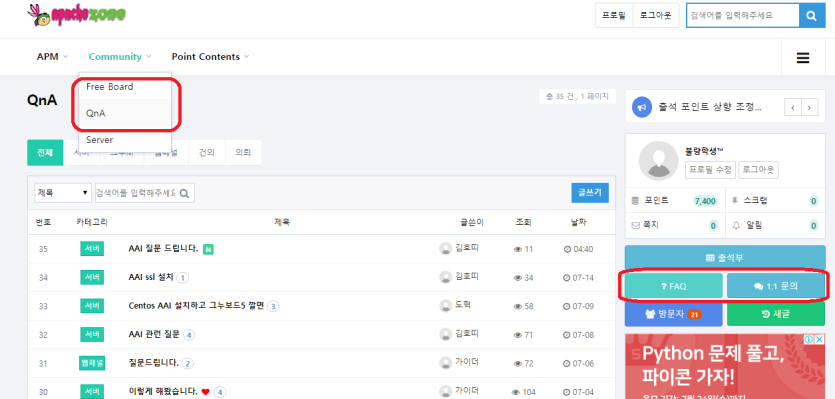Click the ad info icon

[808, 339]
